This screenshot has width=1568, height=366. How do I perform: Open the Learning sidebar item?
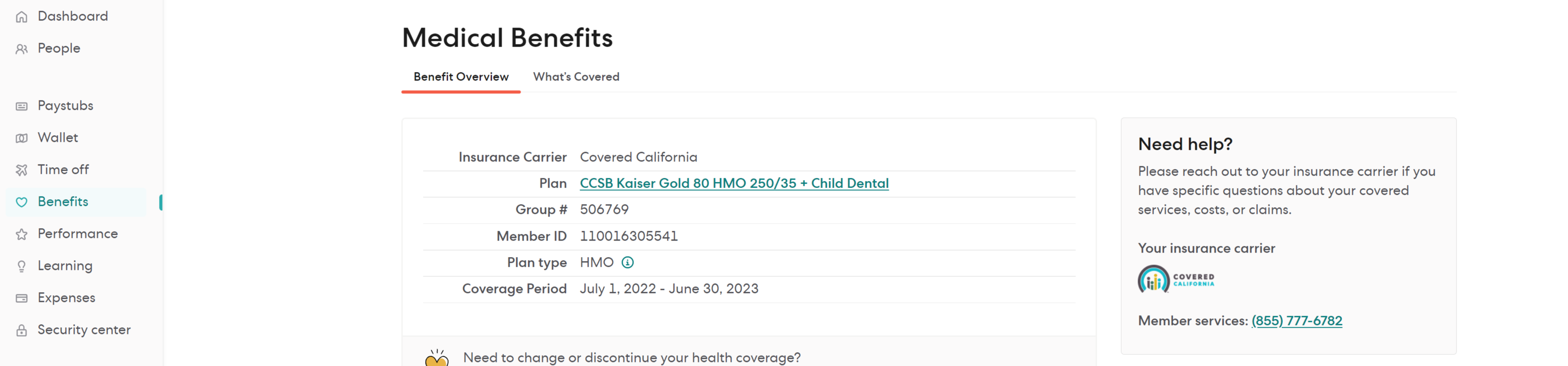[x=64, y=265]
